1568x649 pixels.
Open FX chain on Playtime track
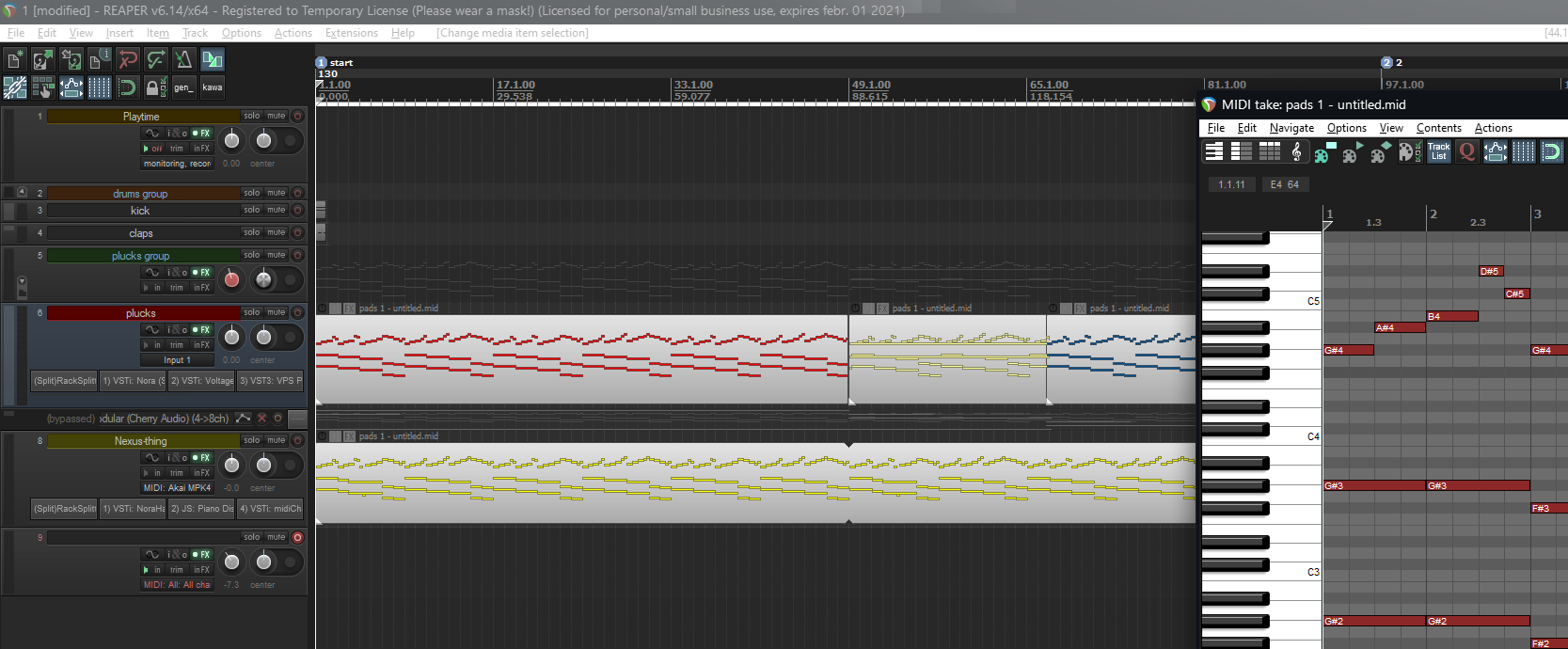[x=203, y=134]
